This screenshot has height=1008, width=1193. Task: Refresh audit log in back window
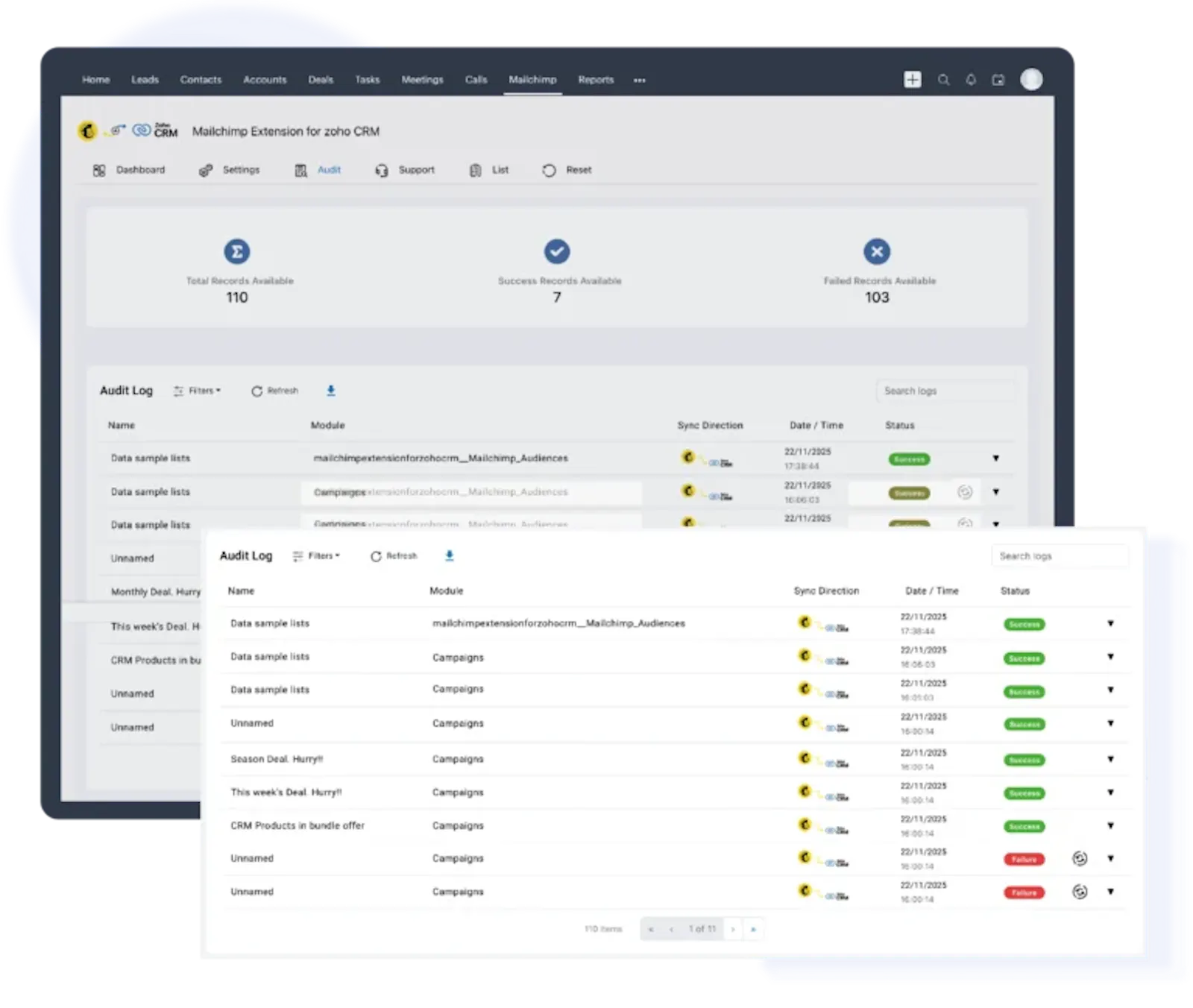[x=274, y=391]
